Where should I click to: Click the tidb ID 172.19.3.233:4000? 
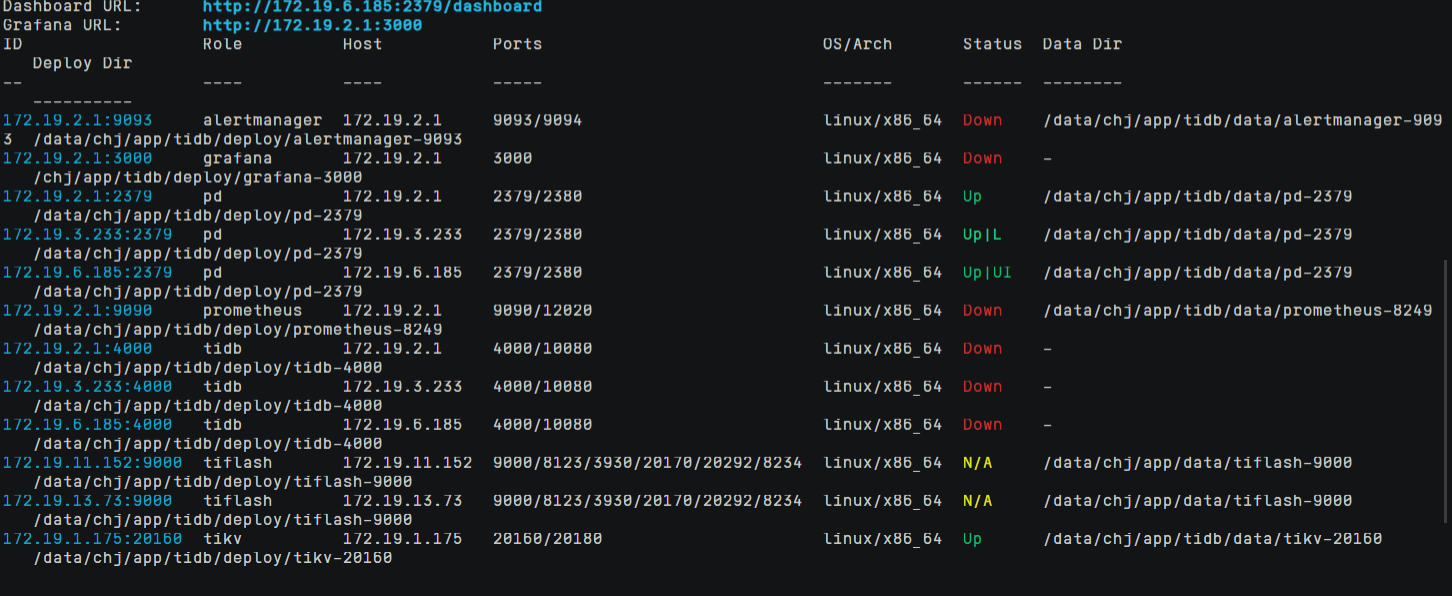(x=87, y=386)
